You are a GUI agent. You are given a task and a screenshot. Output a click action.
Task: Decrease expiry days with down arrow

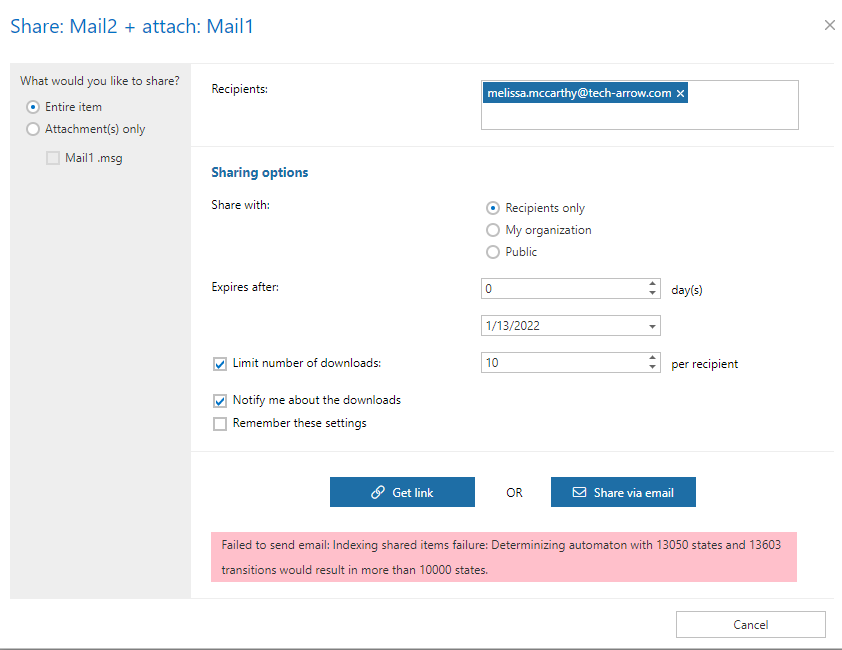(x=653, y=293)
